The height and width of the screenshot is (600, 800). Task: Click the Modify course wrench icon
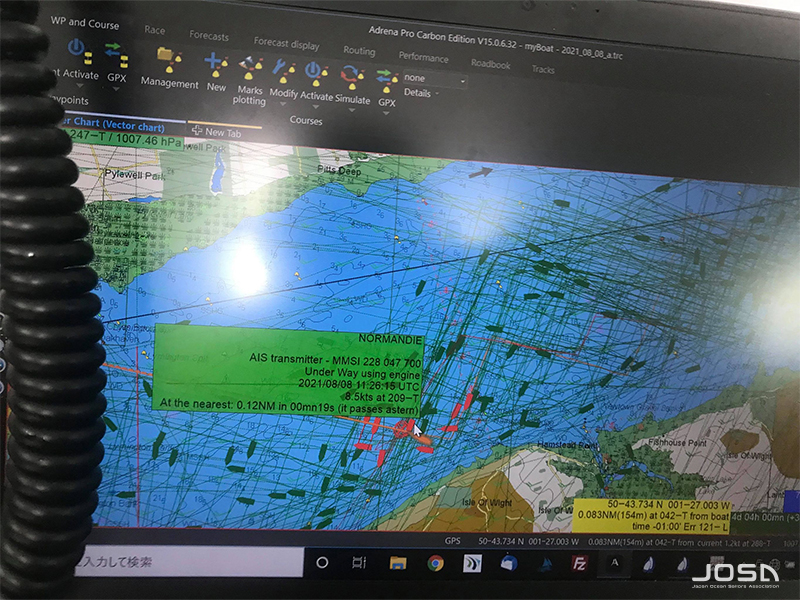283,71
